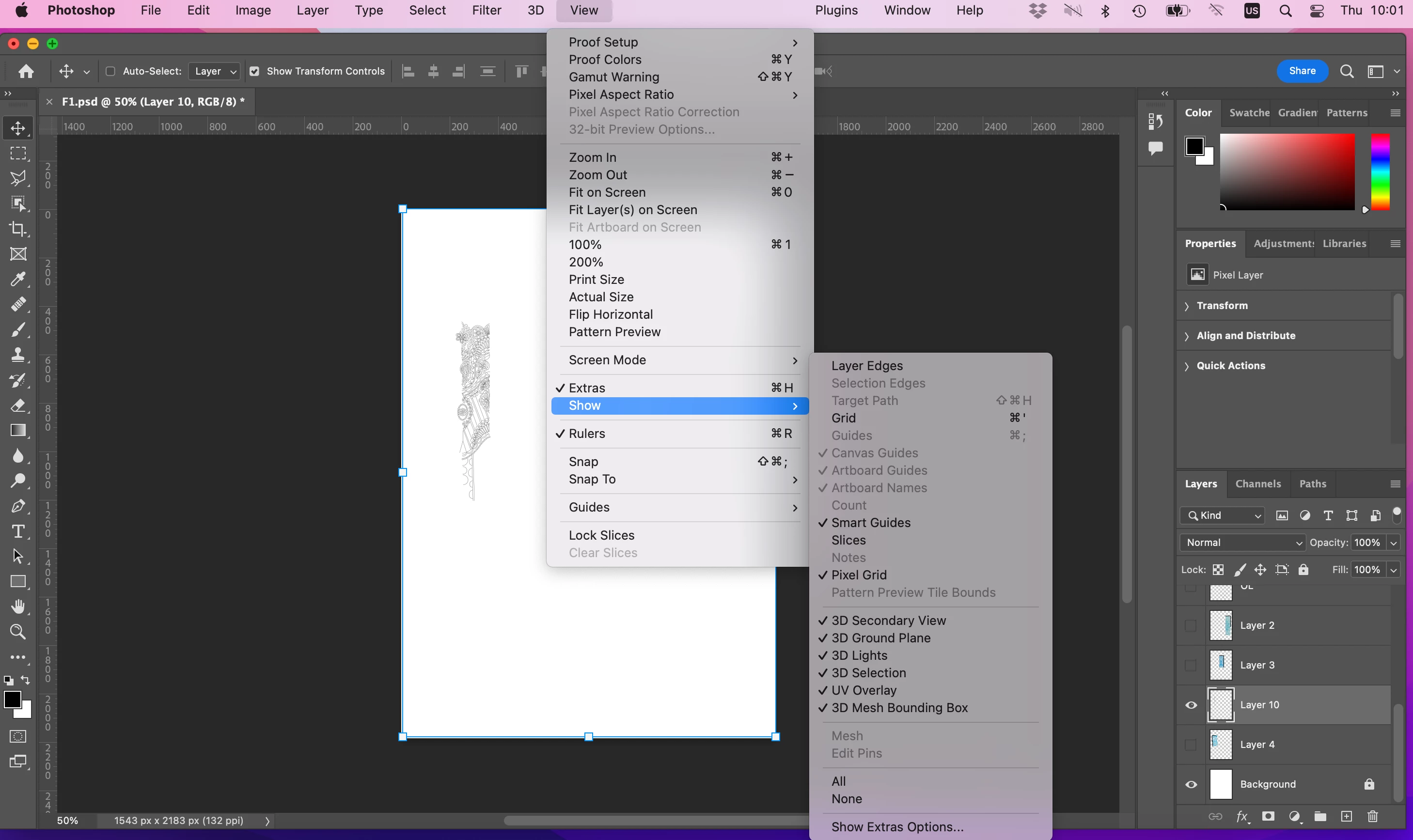Select the Clone Stamp tool
This screenshot has height=840, width=1413.
click(x=18, y=355)
